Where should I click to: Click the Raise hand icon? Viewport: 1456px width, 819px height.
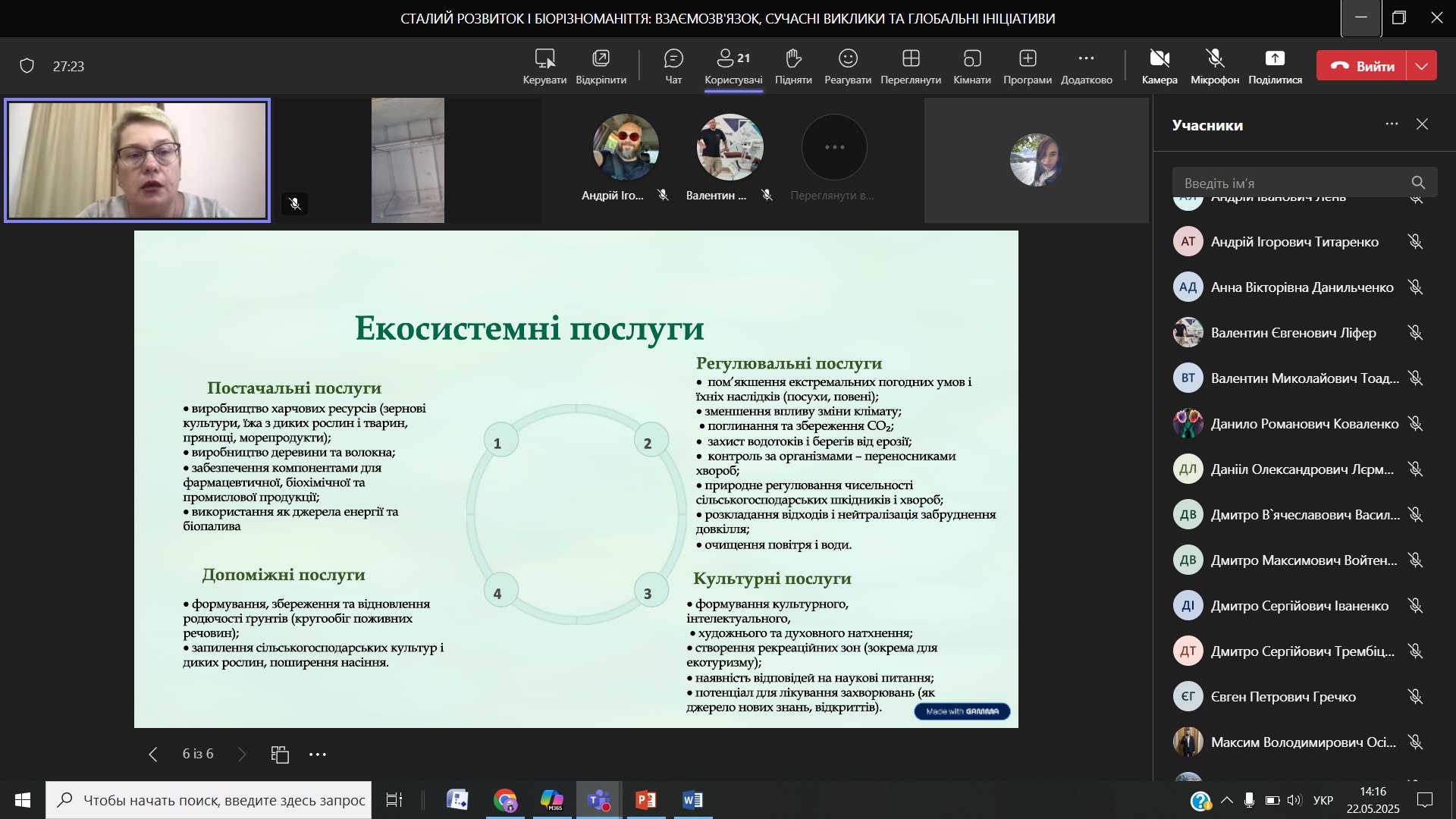793,59
